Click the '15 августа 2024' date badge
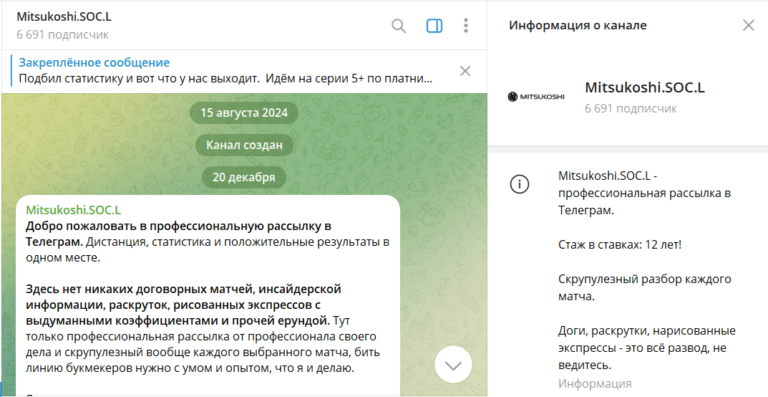 244,113
